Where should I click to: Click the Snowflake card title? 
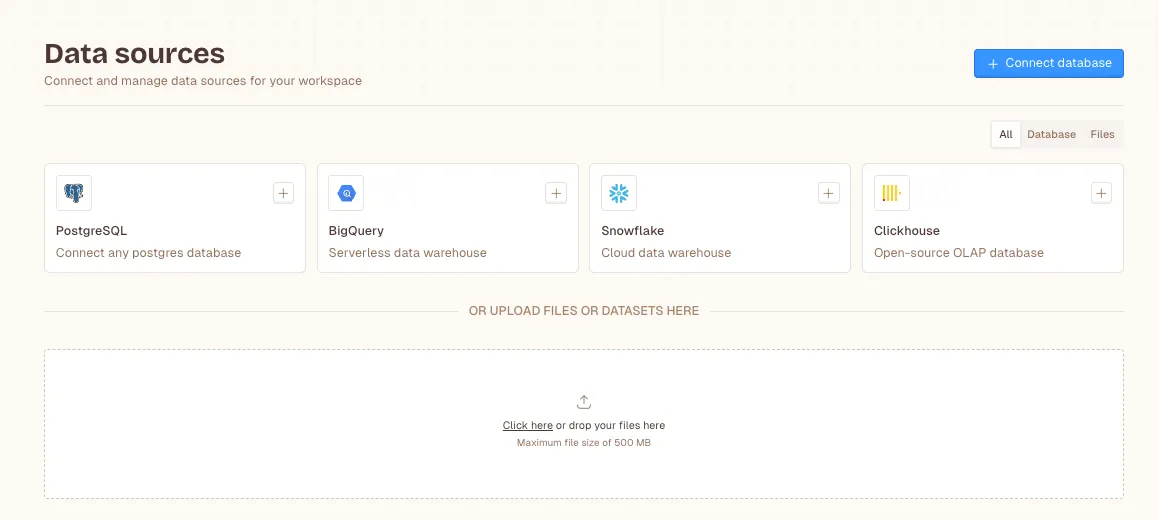[x=632, y=230]
